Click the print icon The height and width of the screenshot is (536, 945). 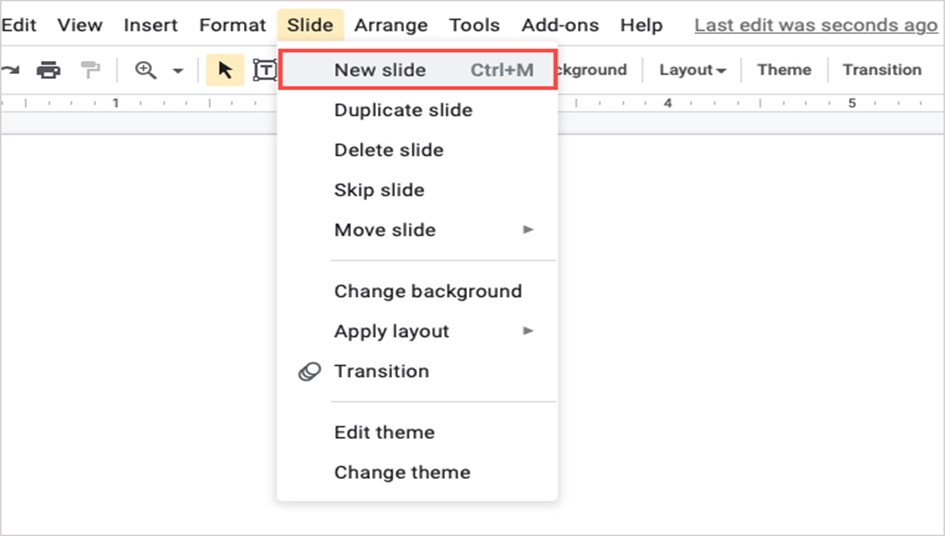pos(48,70)
